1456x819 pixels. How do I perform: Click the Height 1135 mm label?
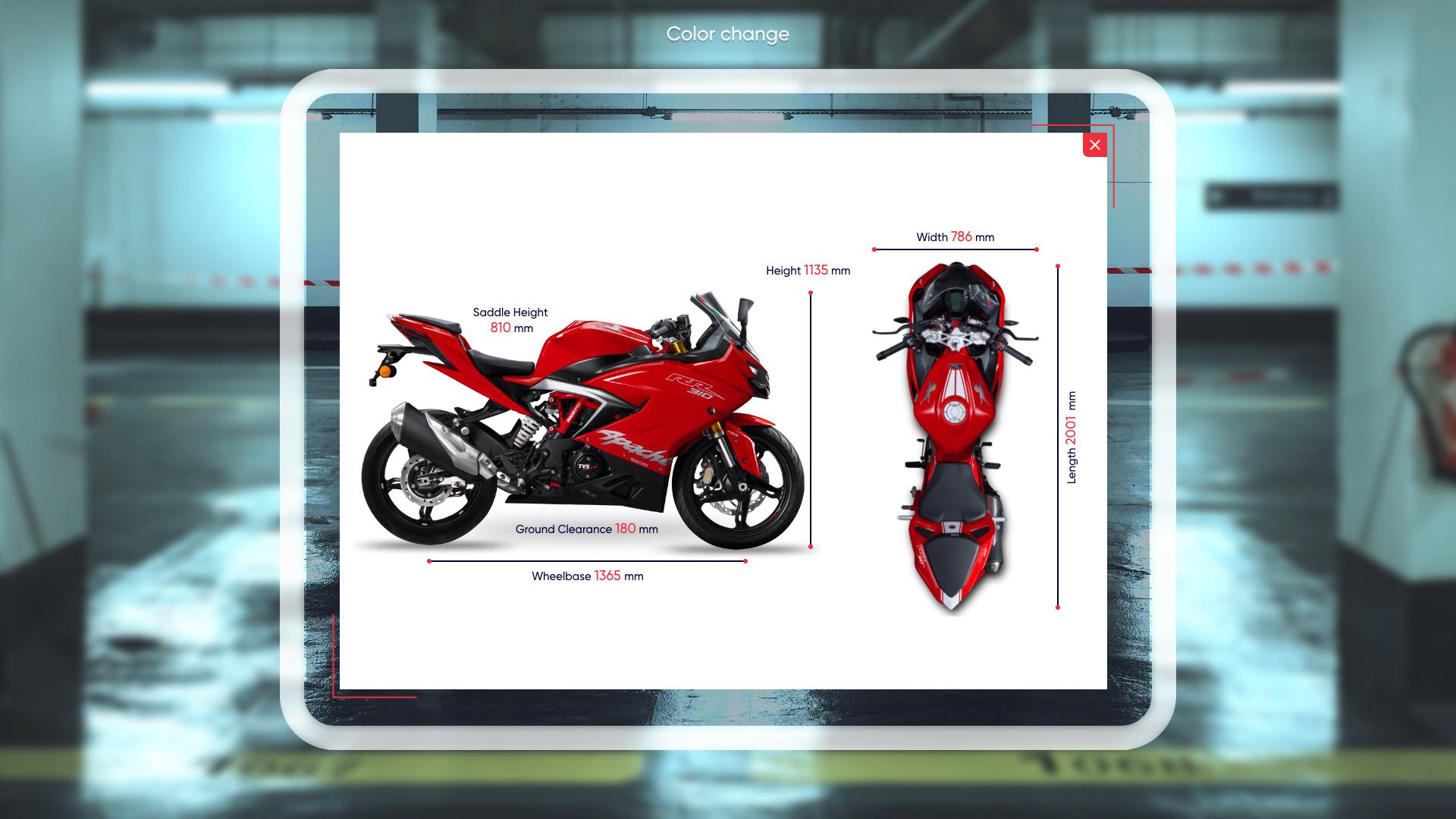[x=808, y=271]
